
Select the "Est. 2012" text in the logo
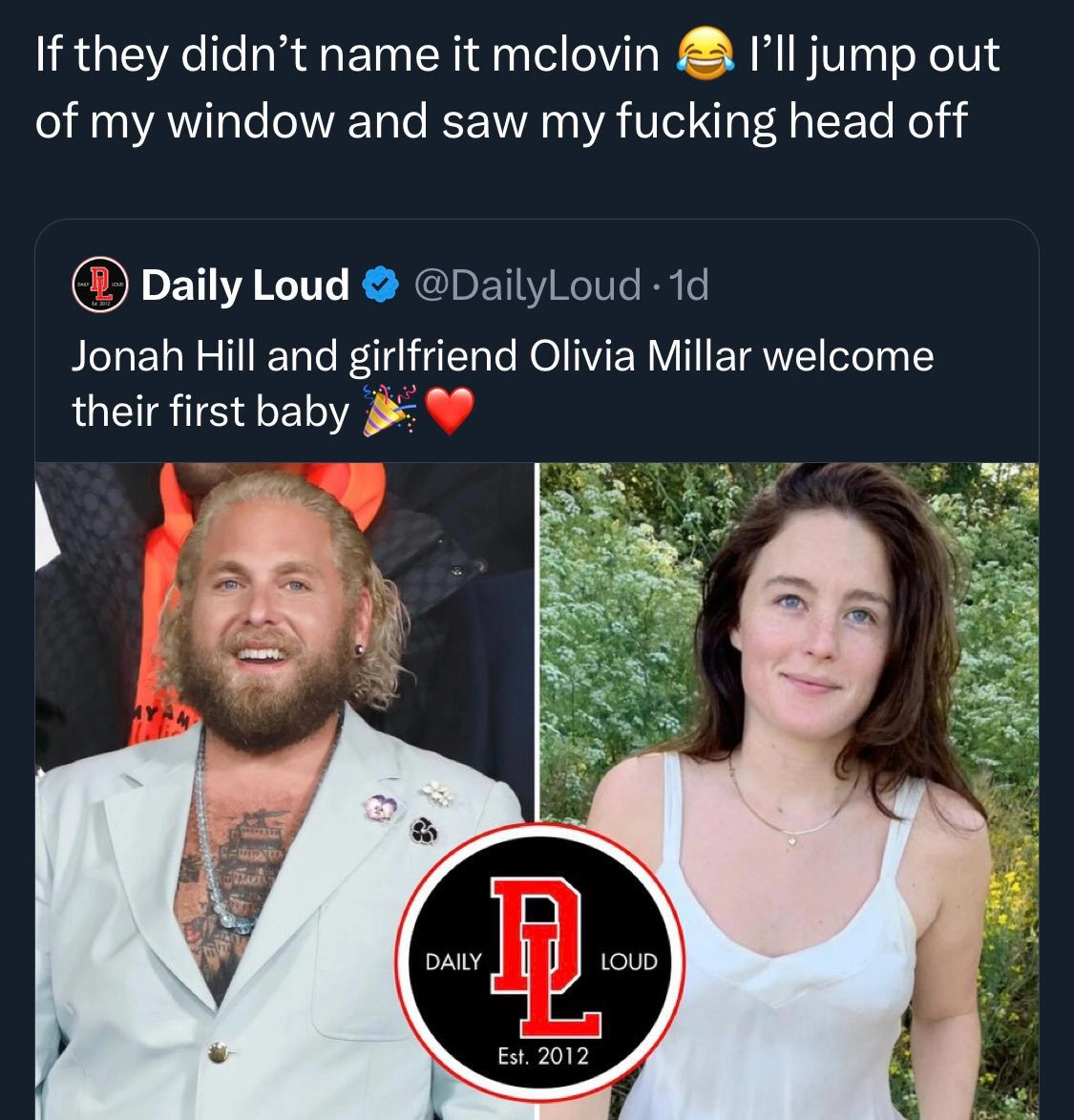(x=543, y=1056)
